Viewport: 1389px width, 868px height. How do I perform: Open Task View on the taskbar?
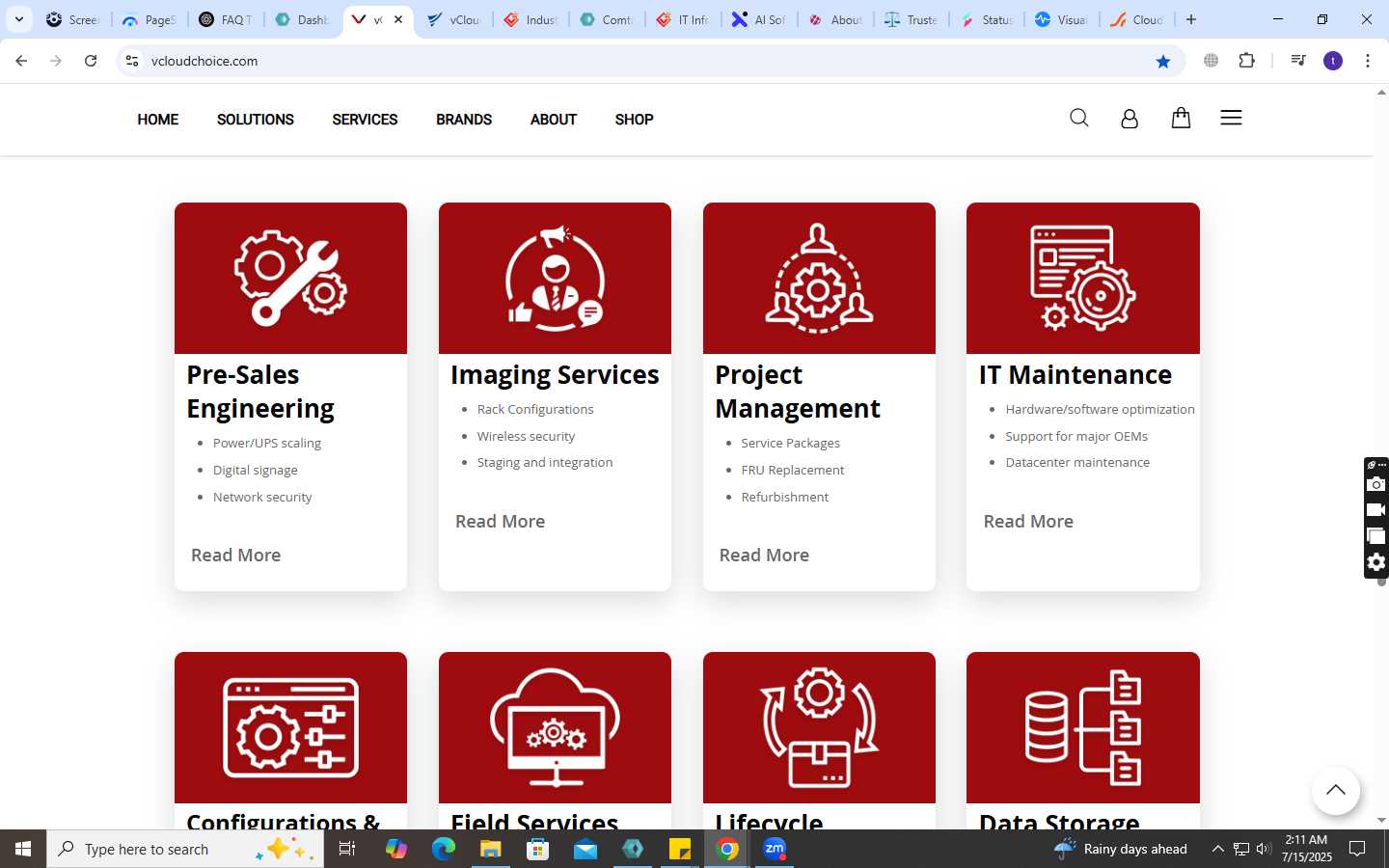pyautogui.click(x=347, y=849)
